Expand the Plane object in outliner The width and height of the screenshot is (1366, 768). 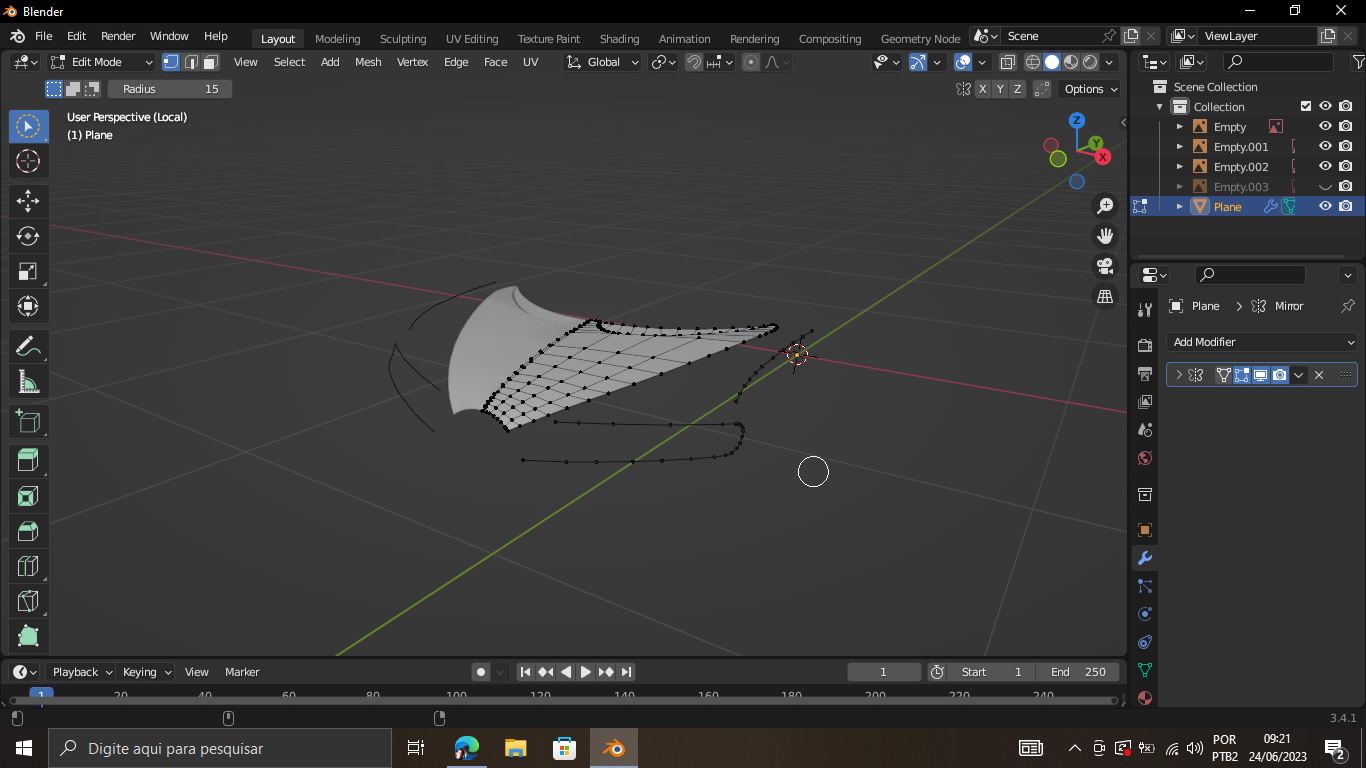(x=1180, y=207)
